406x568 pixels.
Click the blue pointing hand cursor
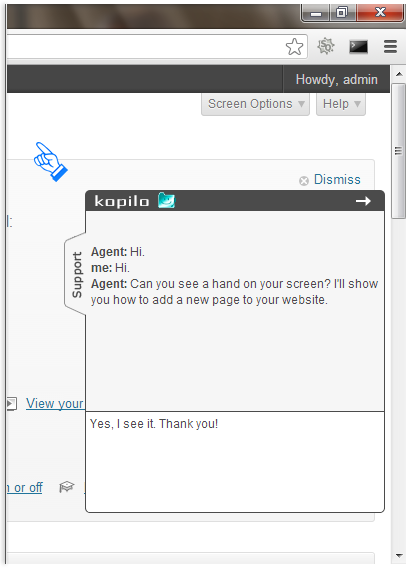click(50, 162)
